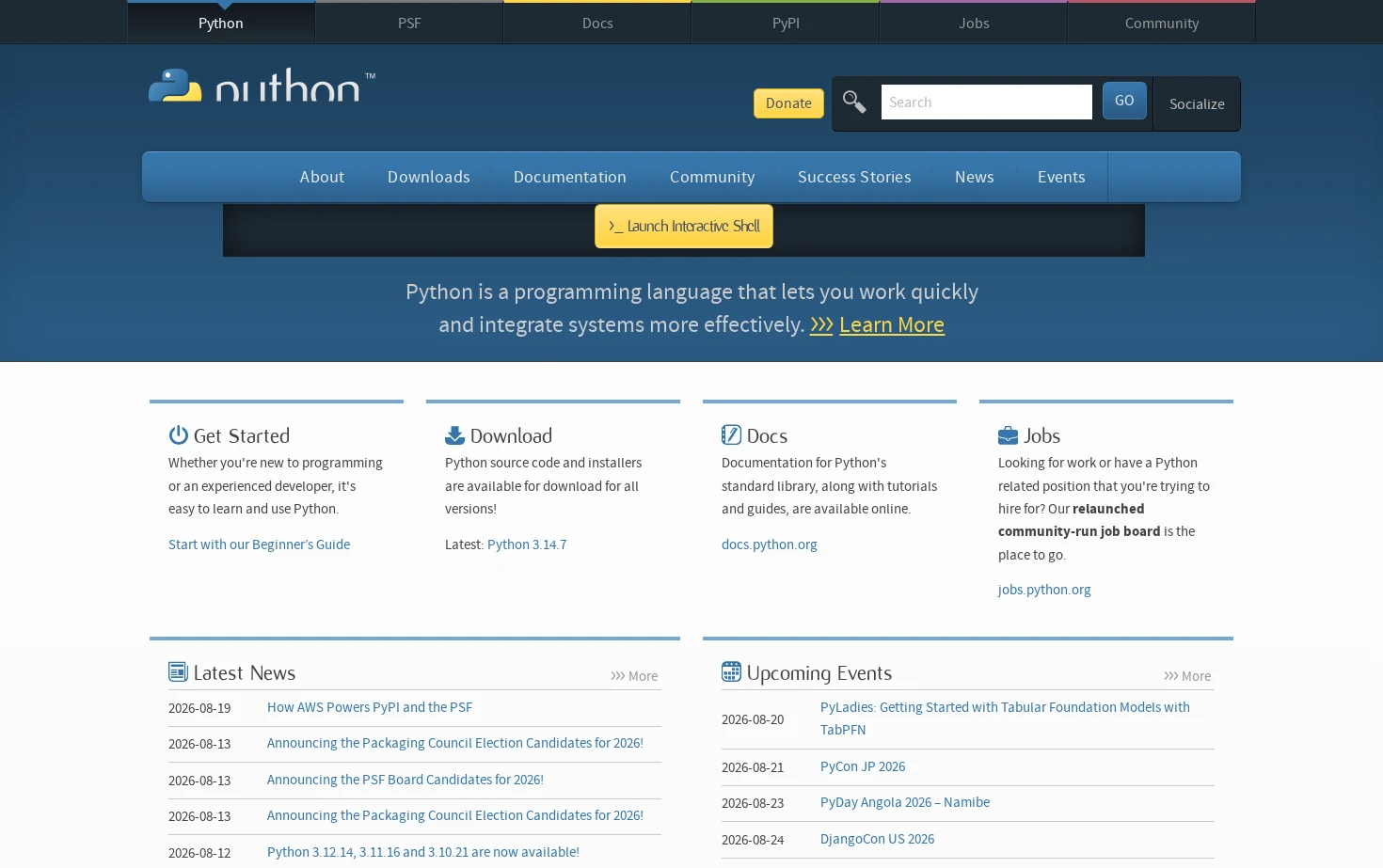This screenshot has height=868, width=1383.
Task: Read How AWS Powers PyPI and the PSF
Action: (x=370, y=707)
